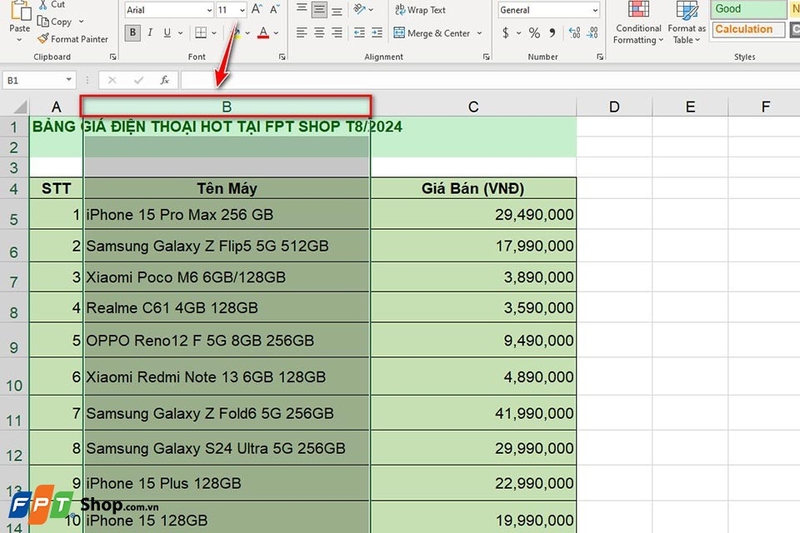800x533 pixels.
Task: Expand the Merge & Center dropdown arrow
Action: pos(480,33)
